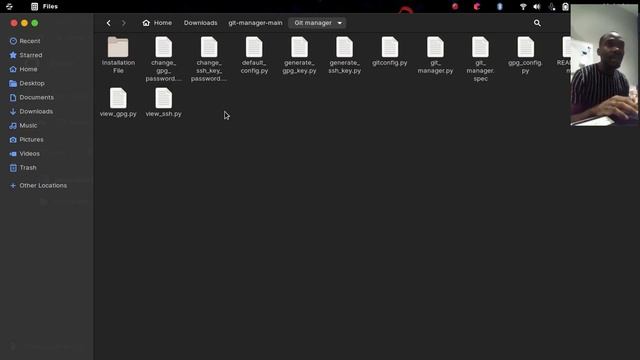640x360 pixels.
Task: Click Home in the path bar
Action: point(157,23)
